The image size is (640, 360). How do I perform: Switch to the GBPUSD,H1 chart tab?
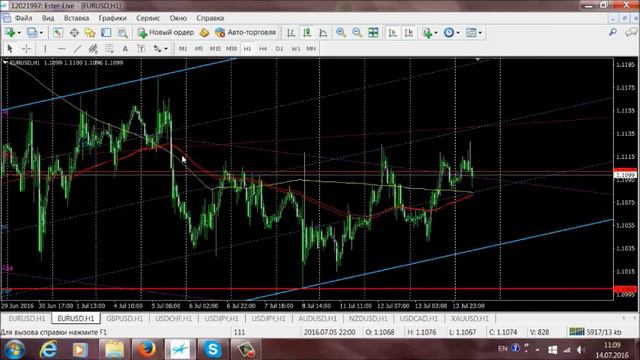click(125, 318)
